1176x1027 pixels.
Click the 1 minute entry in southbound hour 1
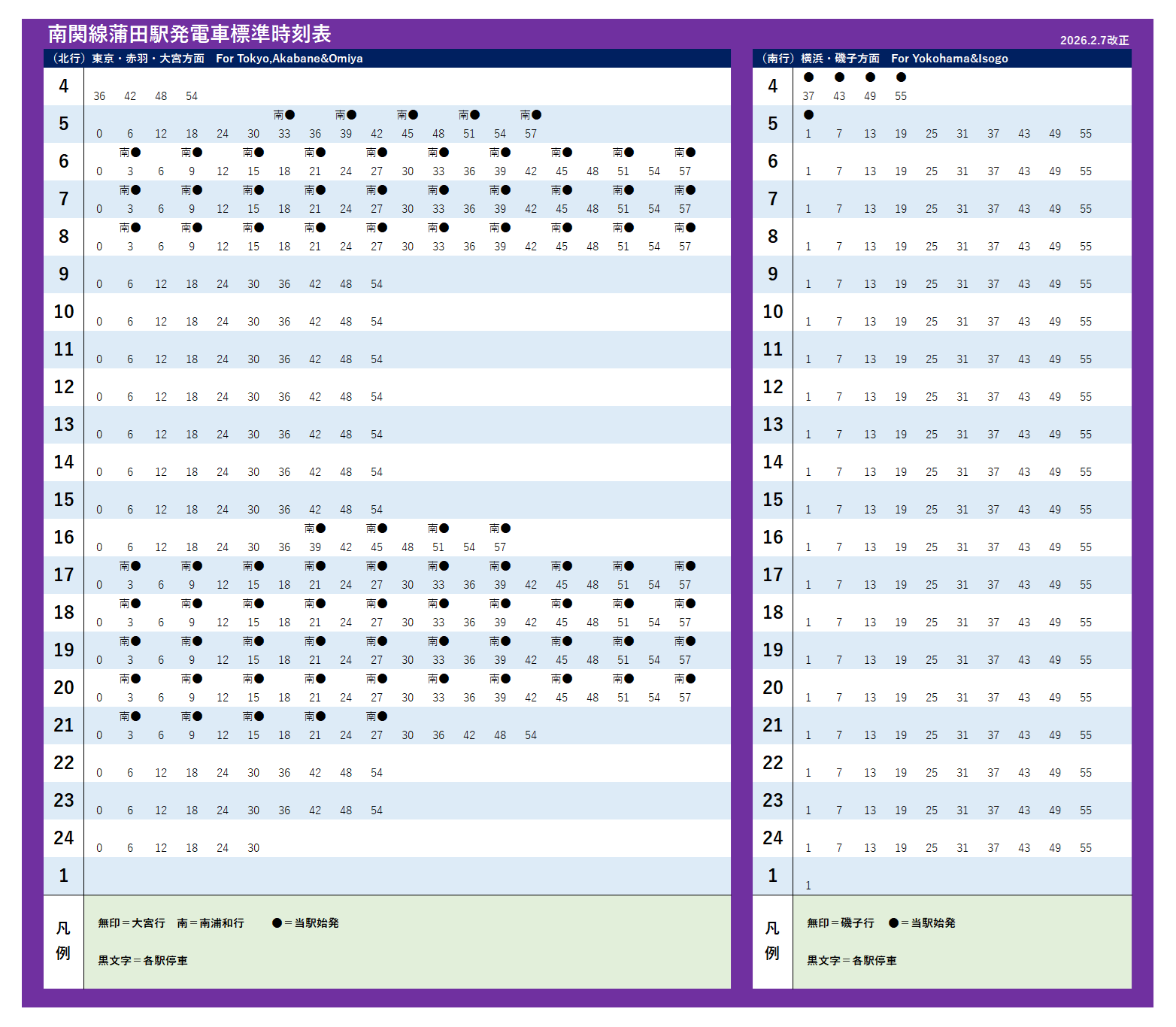[x=808, y=886]
